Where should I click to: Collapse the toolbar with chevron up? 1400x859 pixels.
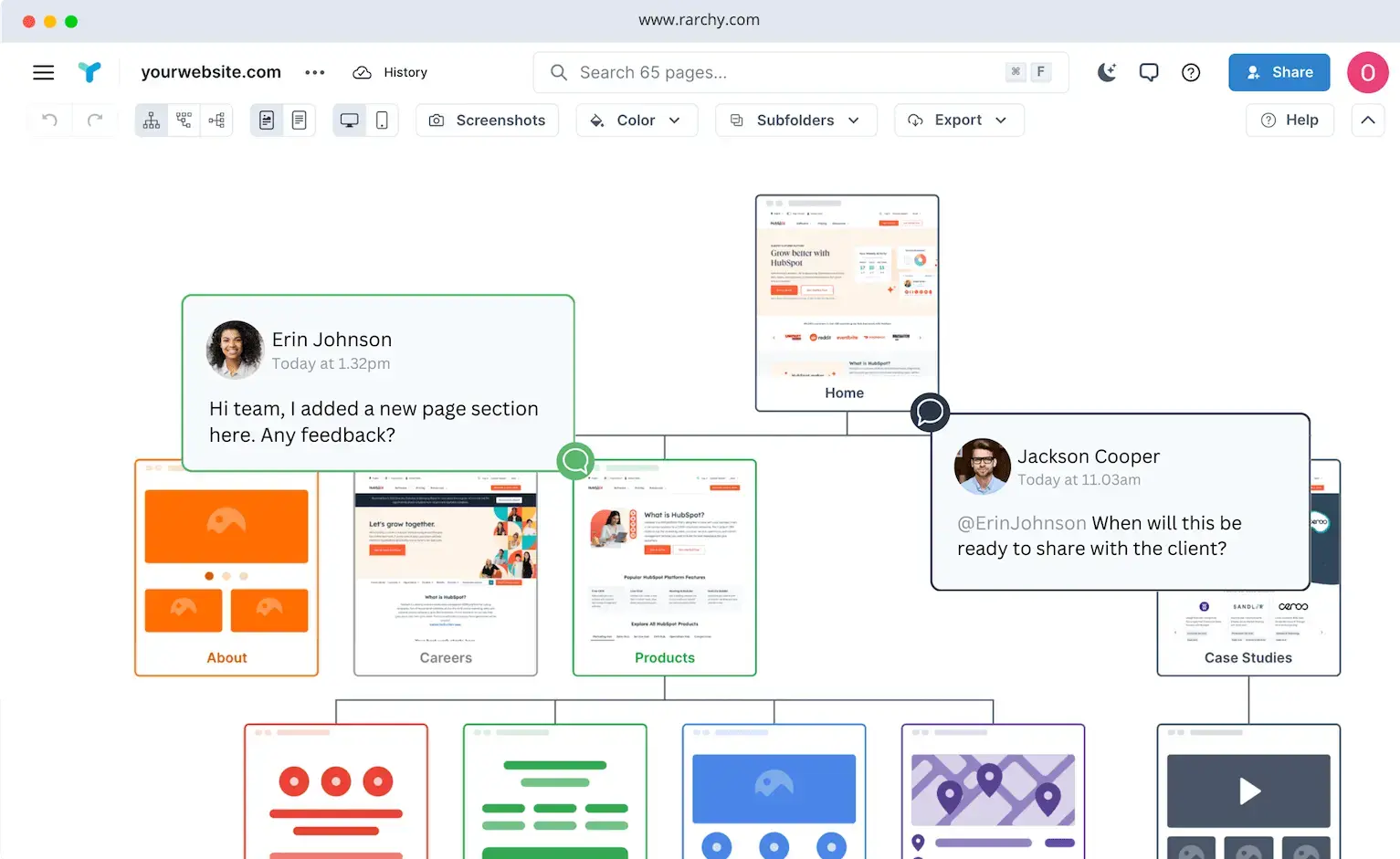[1367, 120]
